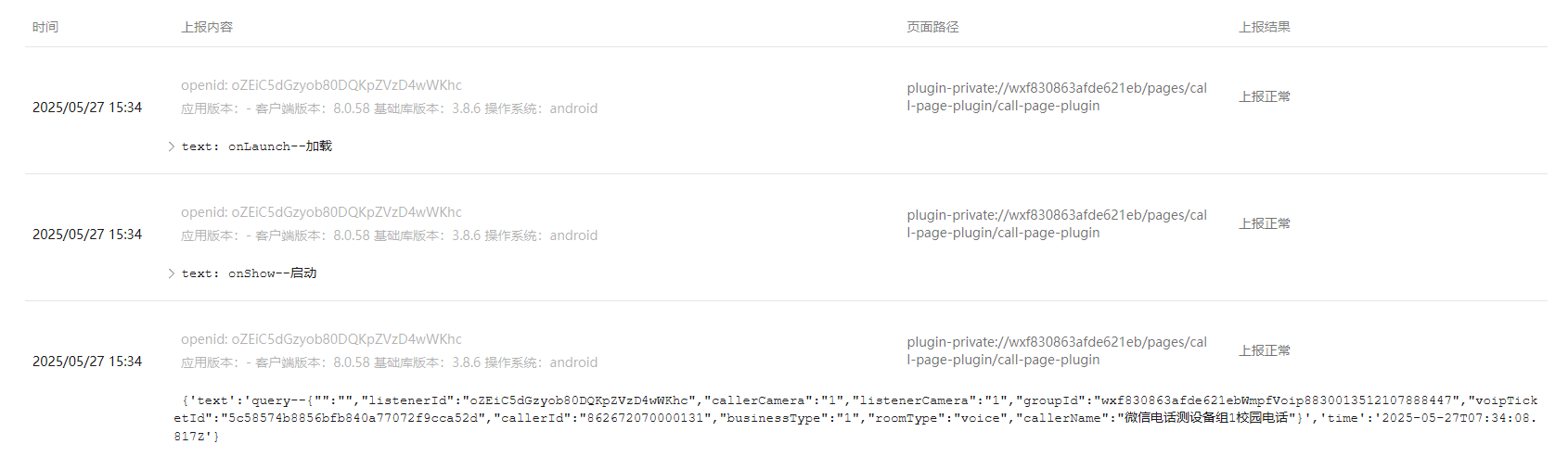Click 上报正常 status in the first row
Viewport: 1568px width, 457px height.
[x=1265, y=96]
